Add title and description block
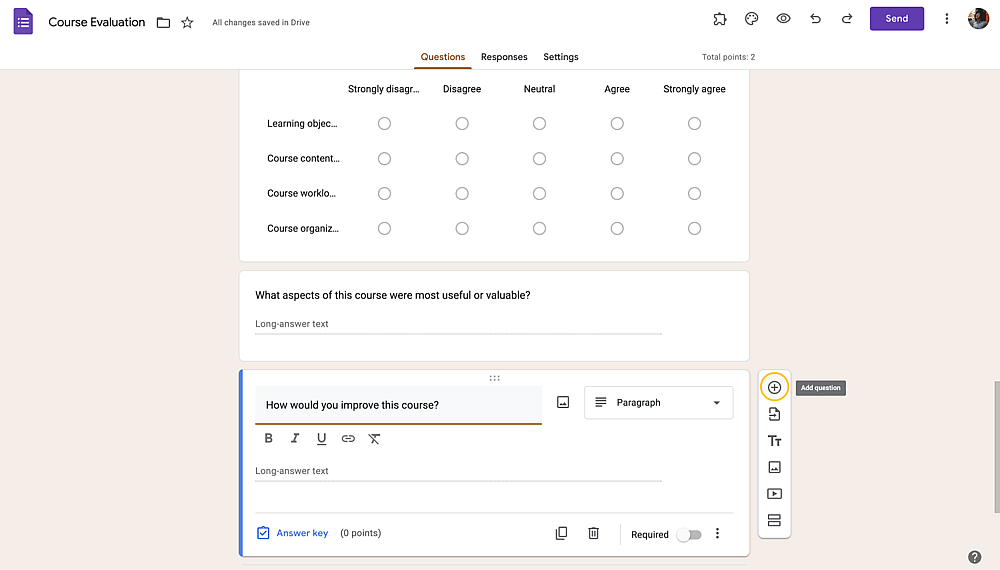 (x=774, y=441)
